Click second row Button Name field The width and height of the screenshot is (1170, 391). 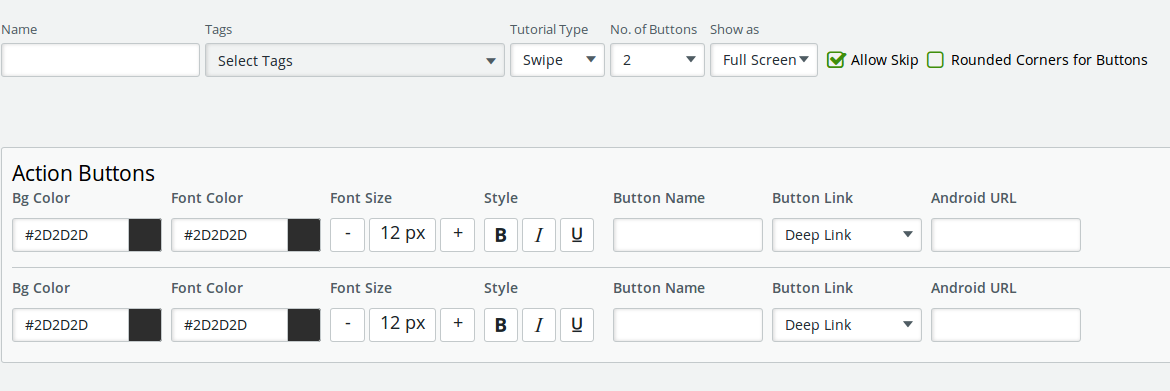click(688, 325)
